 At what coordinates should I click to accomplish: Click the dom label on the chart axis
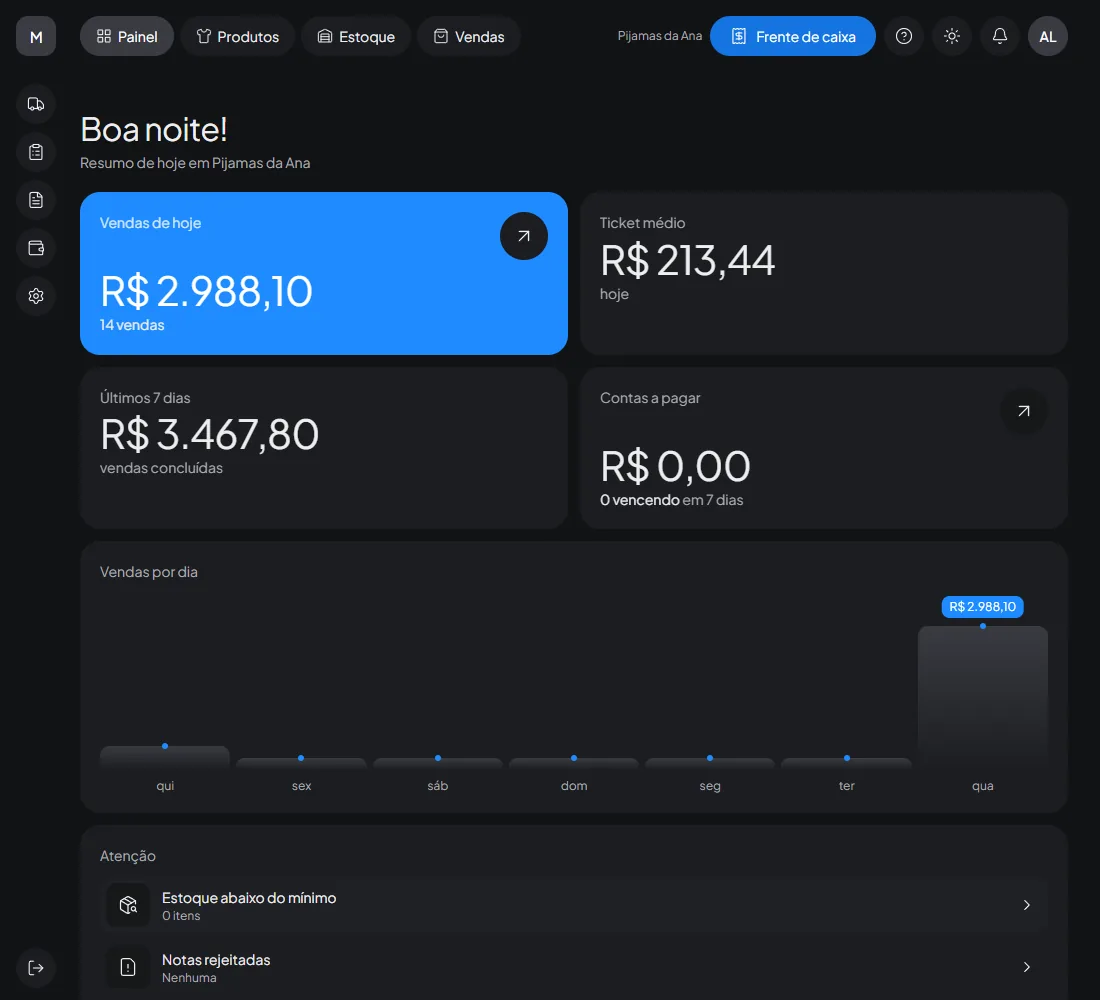pyautogui.click(x=574, y=786)
